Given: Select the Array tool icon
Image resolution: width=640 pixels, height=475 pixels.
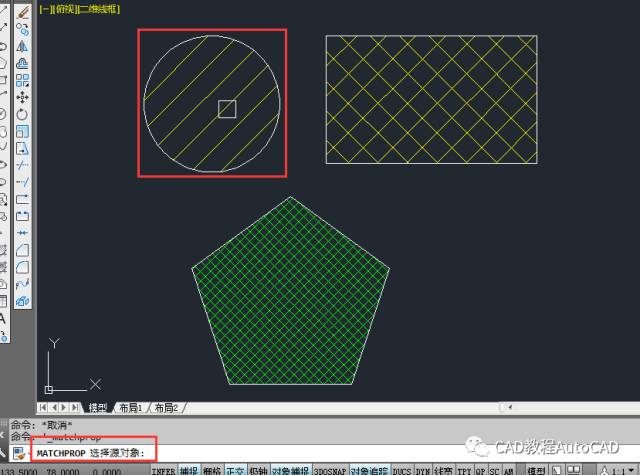Looking at the screenshot, I should pos(22,80).
